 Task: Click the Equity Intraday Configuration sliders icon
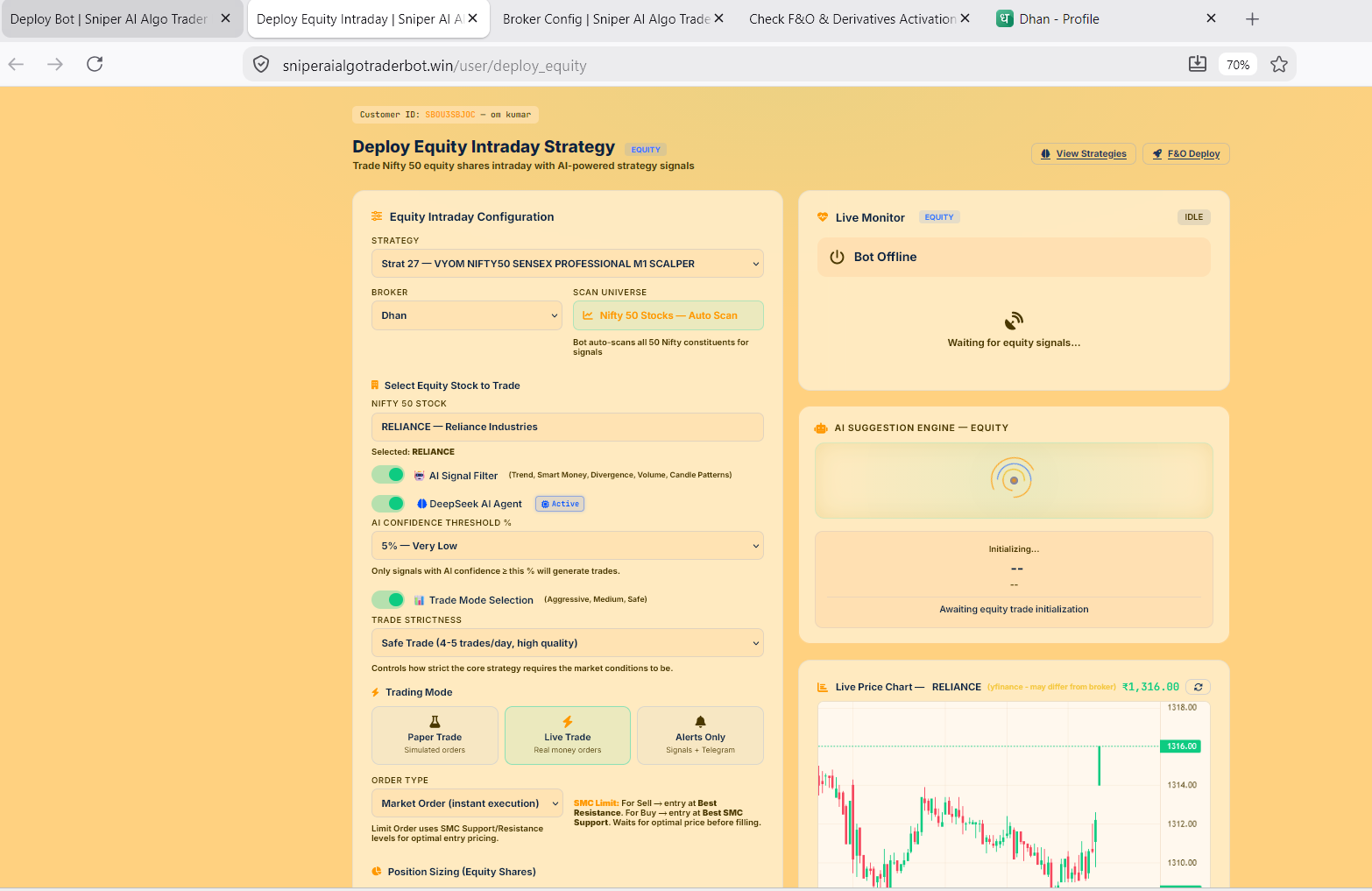pyautogui.click(x=377, y=216)
